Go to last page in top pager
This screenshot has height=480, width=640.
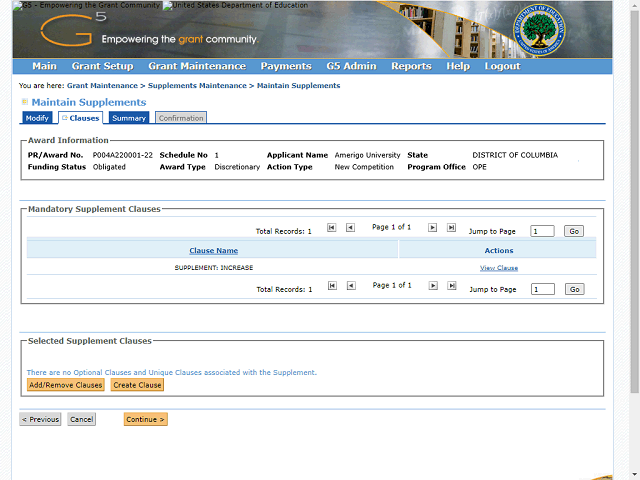click(x=451, y=228)
